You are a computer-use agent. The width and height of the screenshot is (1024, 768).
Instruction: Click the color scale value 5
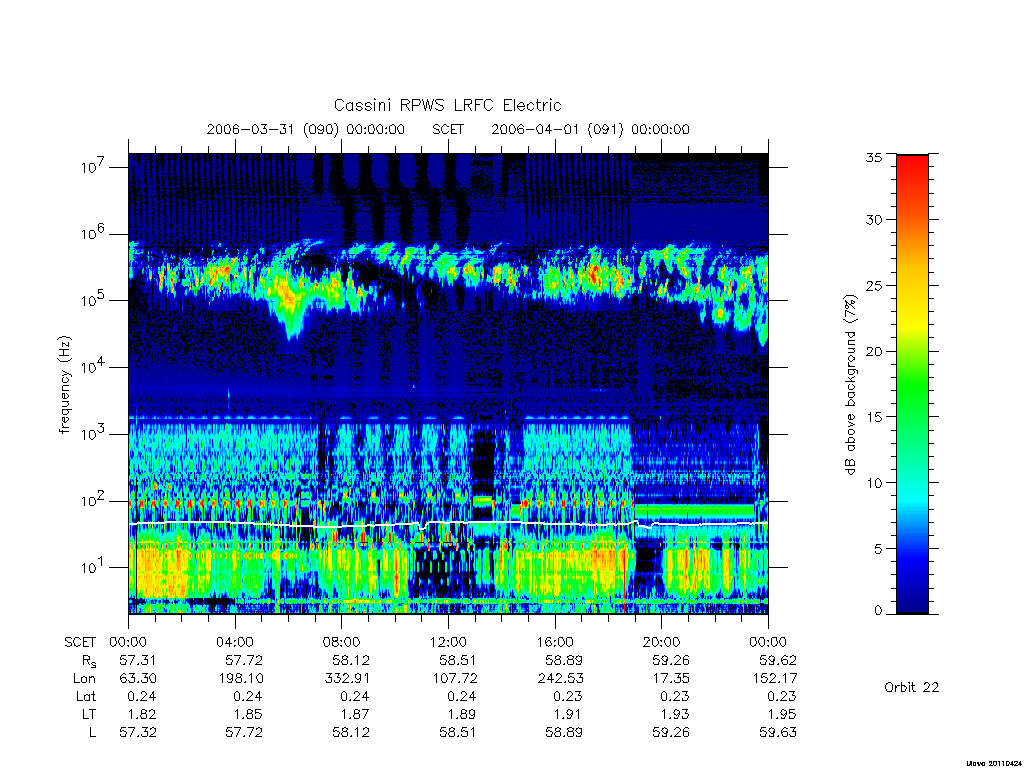878,549
